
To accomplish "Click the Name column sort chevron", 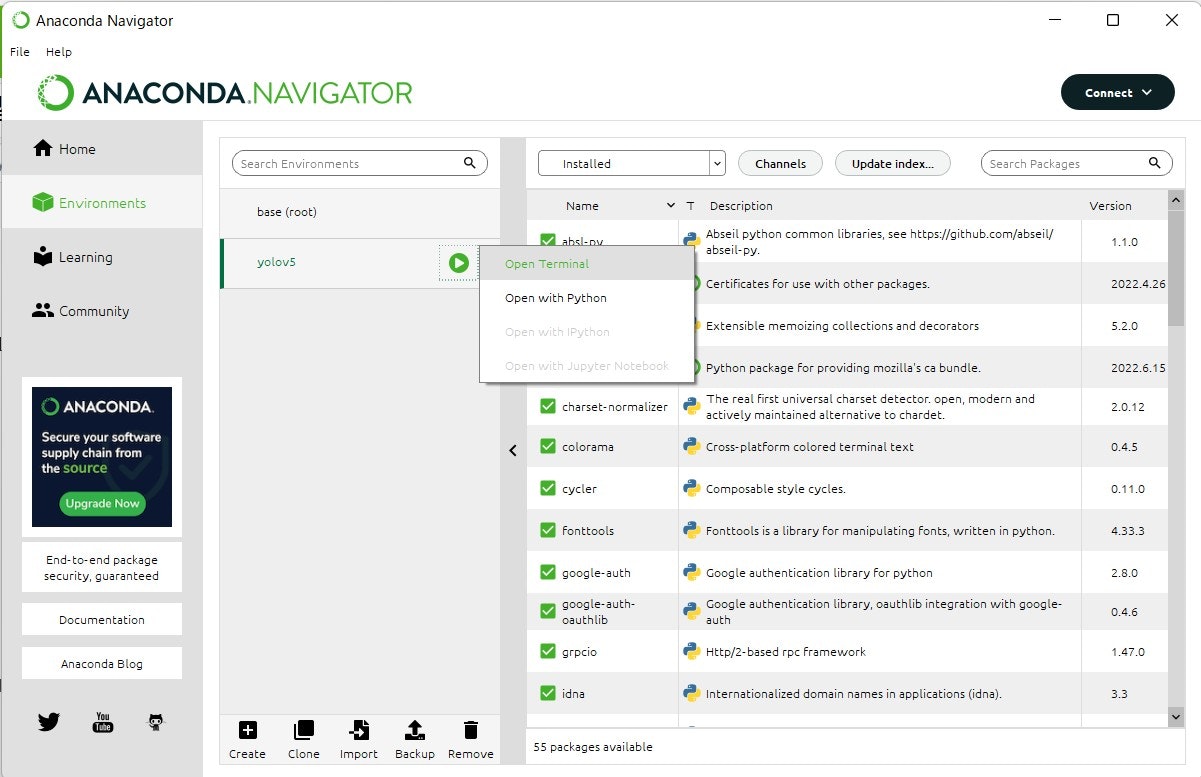I will point(670,205).
